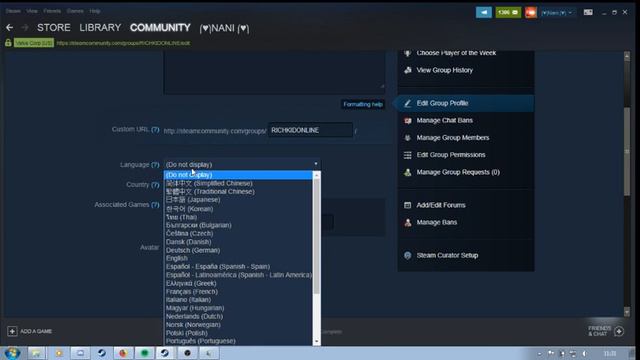Open Windows Explorer from the taskbar
Image resolution: width=640 pixels, height=360 pixels.
click(x=37, y=353)
